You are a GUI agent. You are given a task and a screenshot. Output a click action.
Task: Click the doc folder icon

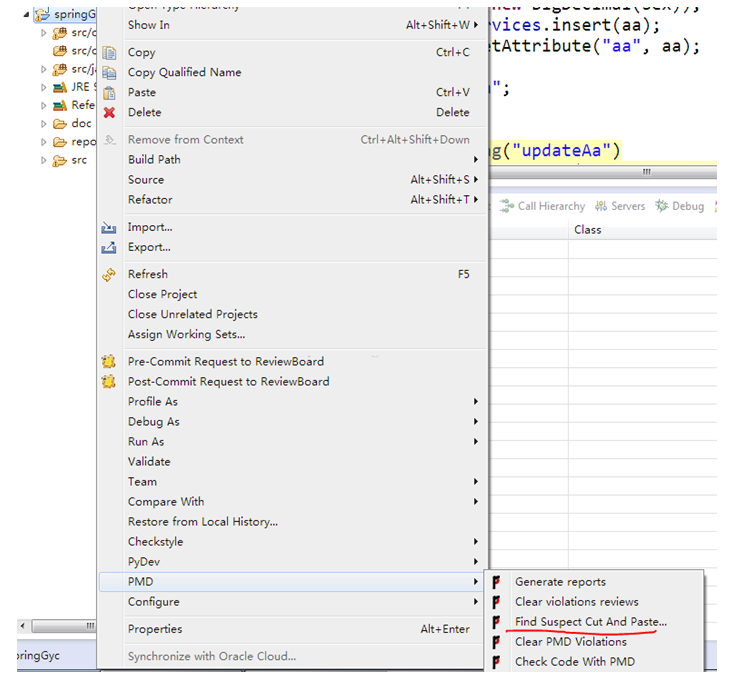pos(59,124)
